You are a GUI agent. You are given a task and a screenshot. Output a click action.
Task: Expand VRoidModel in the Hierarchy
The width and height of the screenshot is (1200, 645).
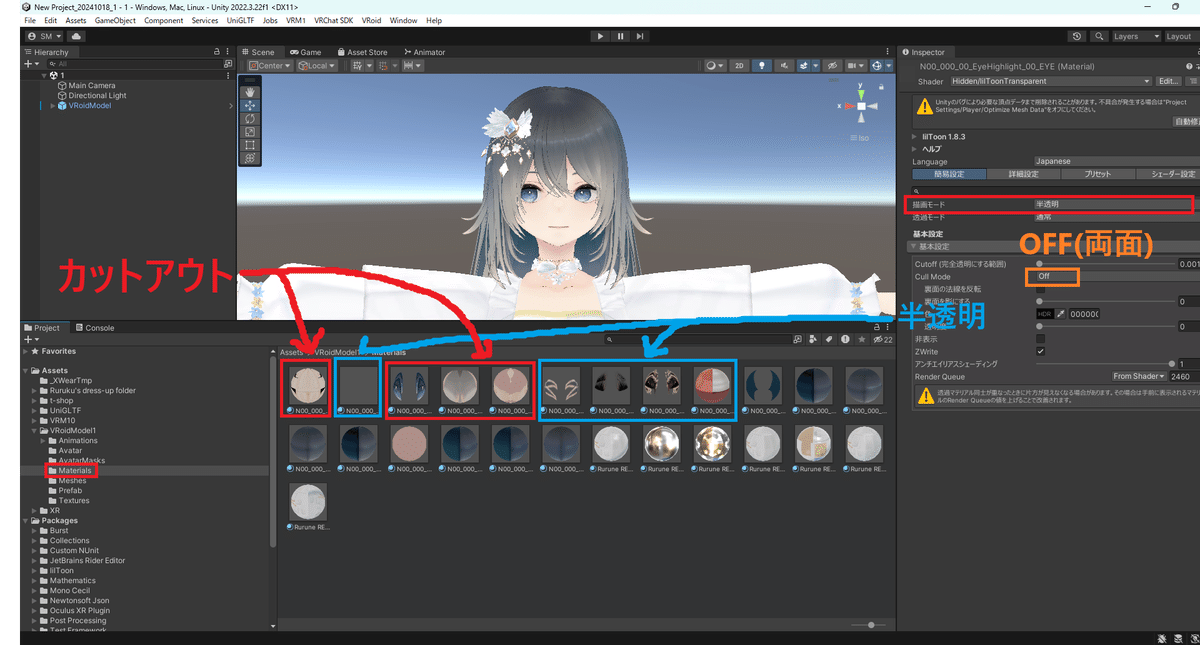coord(52,105)
